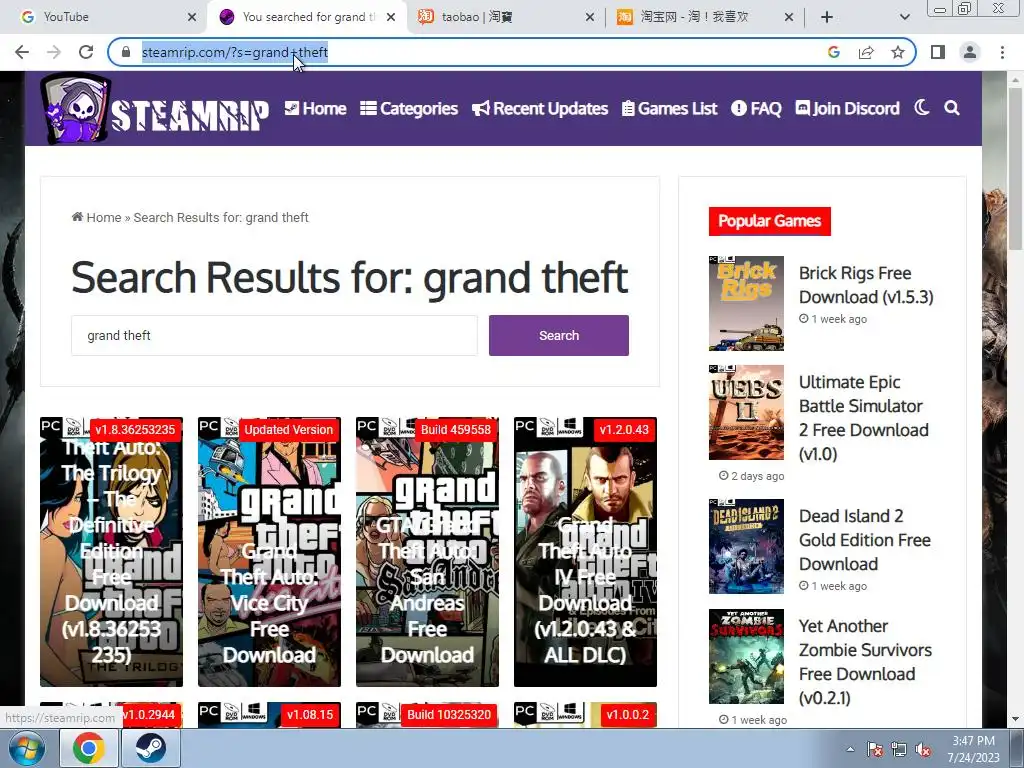Close the steamrip search tab
The image size is (1024, 768).
391,17
